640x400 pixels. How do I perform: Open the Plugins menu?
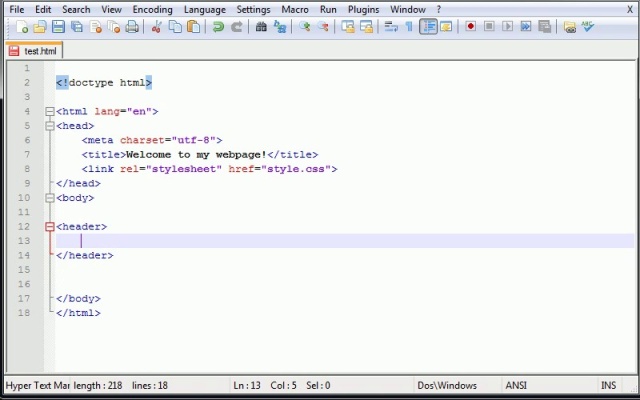click(363, 9)
